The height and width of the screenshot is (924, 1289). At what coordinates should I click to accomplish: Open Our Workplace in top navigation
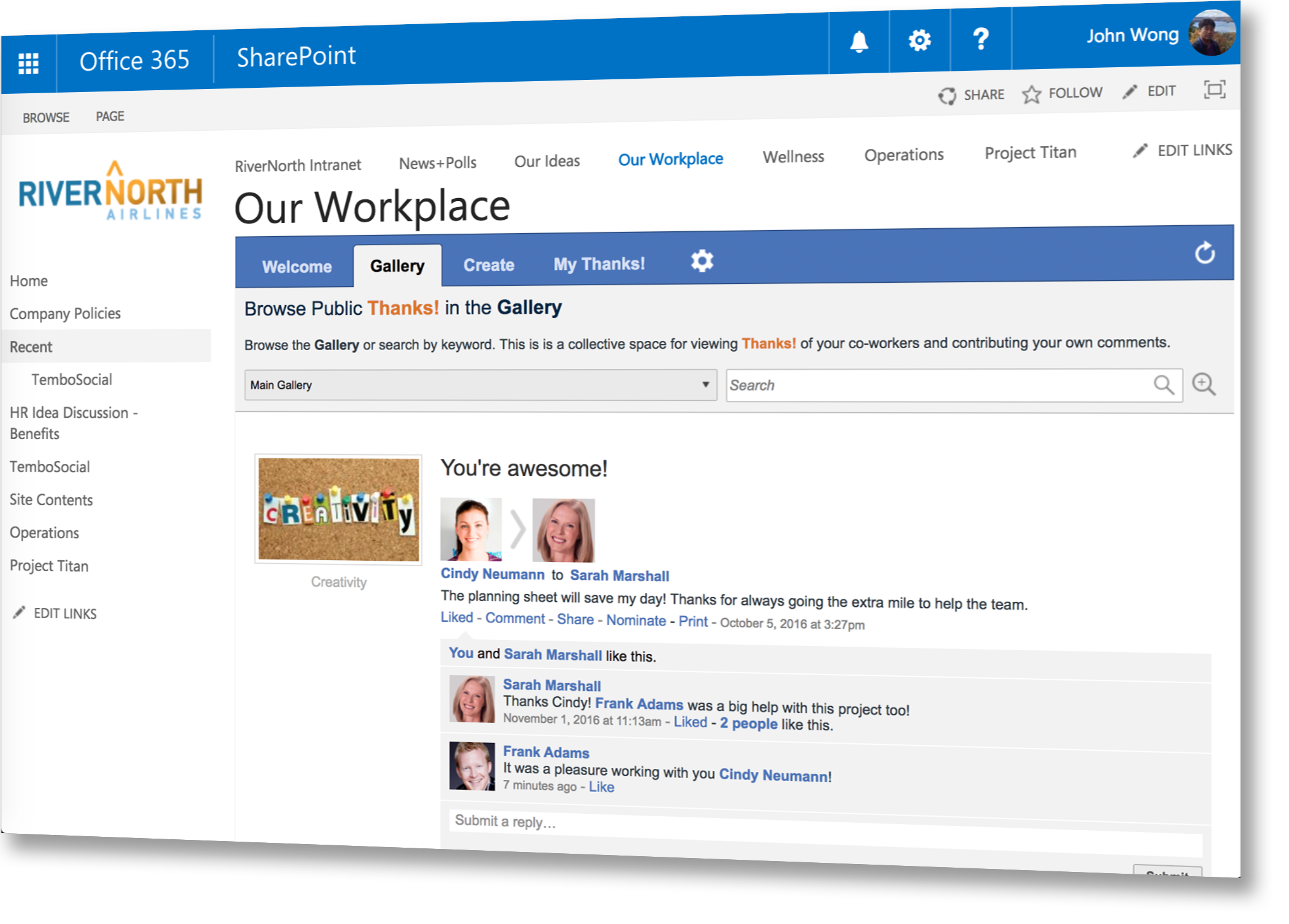click(670, 159)
